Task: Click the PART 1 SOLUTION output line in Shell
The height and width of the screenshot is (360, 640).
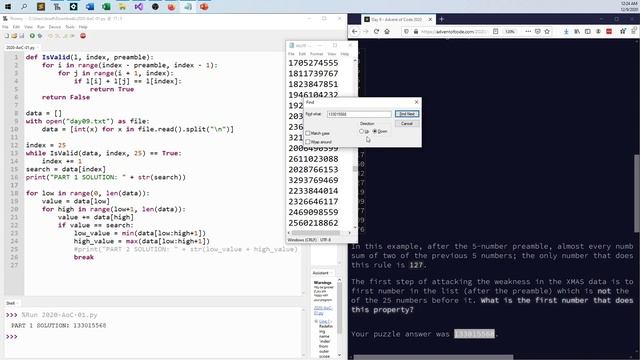Action: tap(59, 326)
